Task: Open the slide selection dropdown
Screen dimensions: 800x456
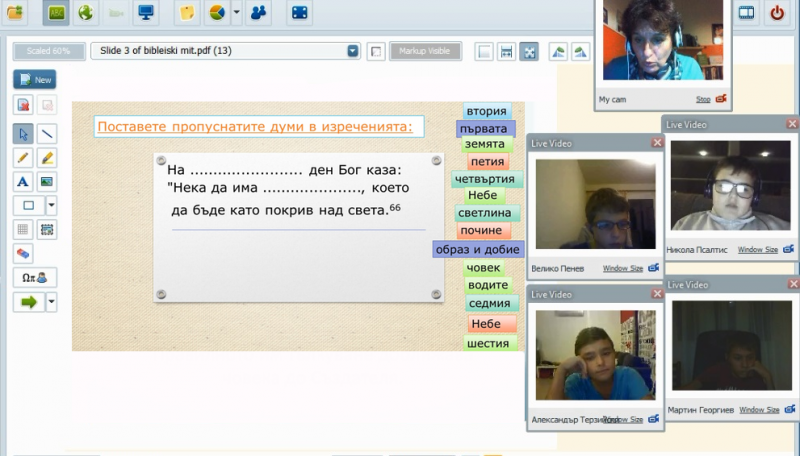Action: point(353,51)
